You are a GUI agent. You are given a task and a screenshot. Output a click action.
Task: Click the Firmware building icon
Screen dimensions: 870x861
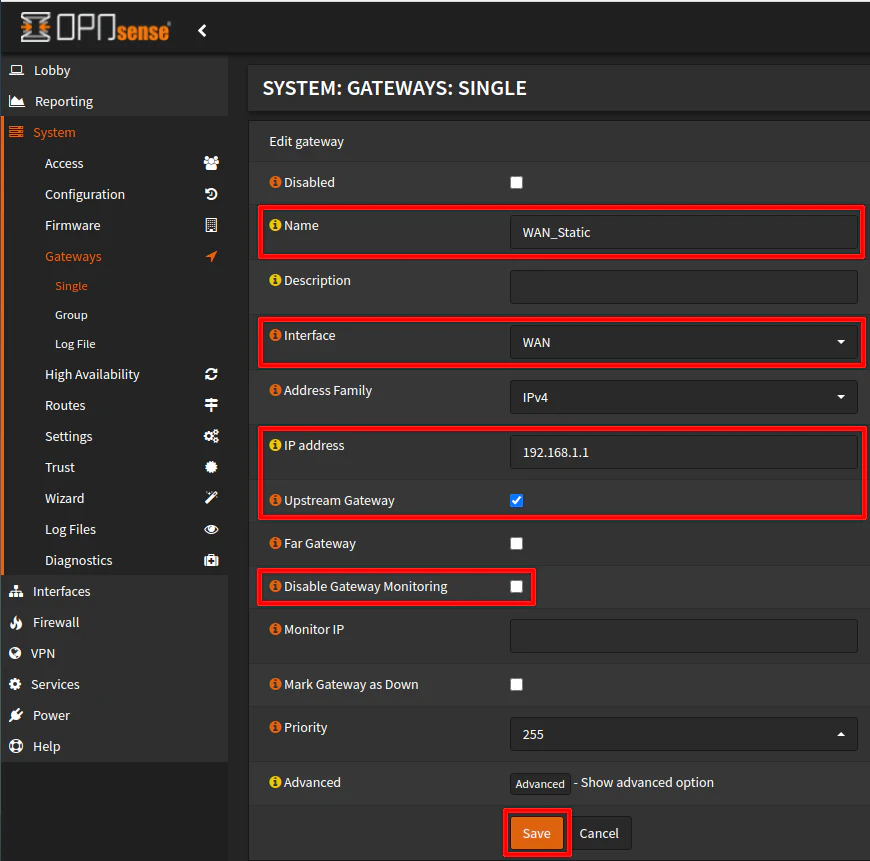coord(211,225)
